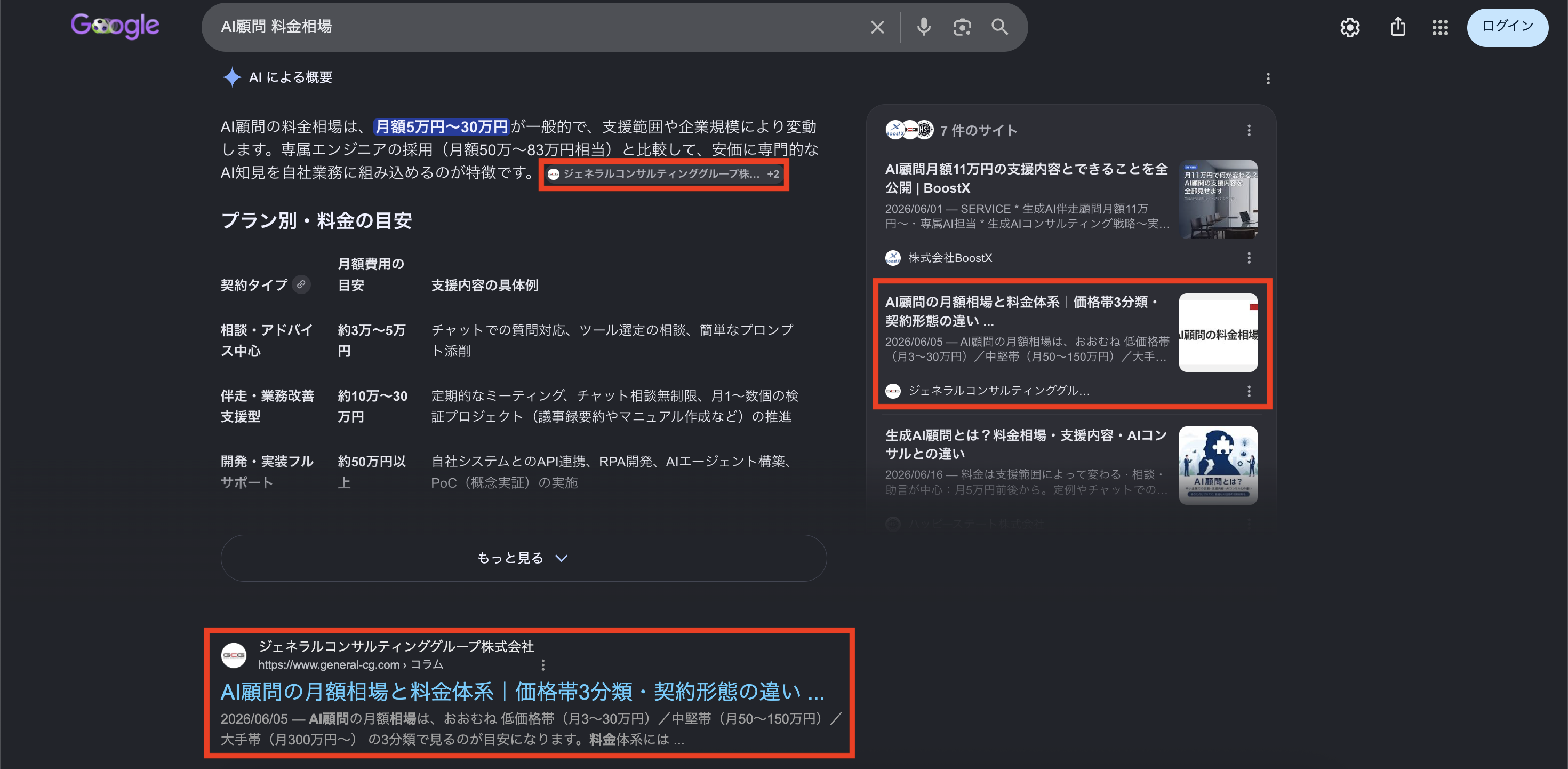Click the ログイン button
Image resolution: width=1568 pixels, height=769 pixels.
(x=1507, y=27)
